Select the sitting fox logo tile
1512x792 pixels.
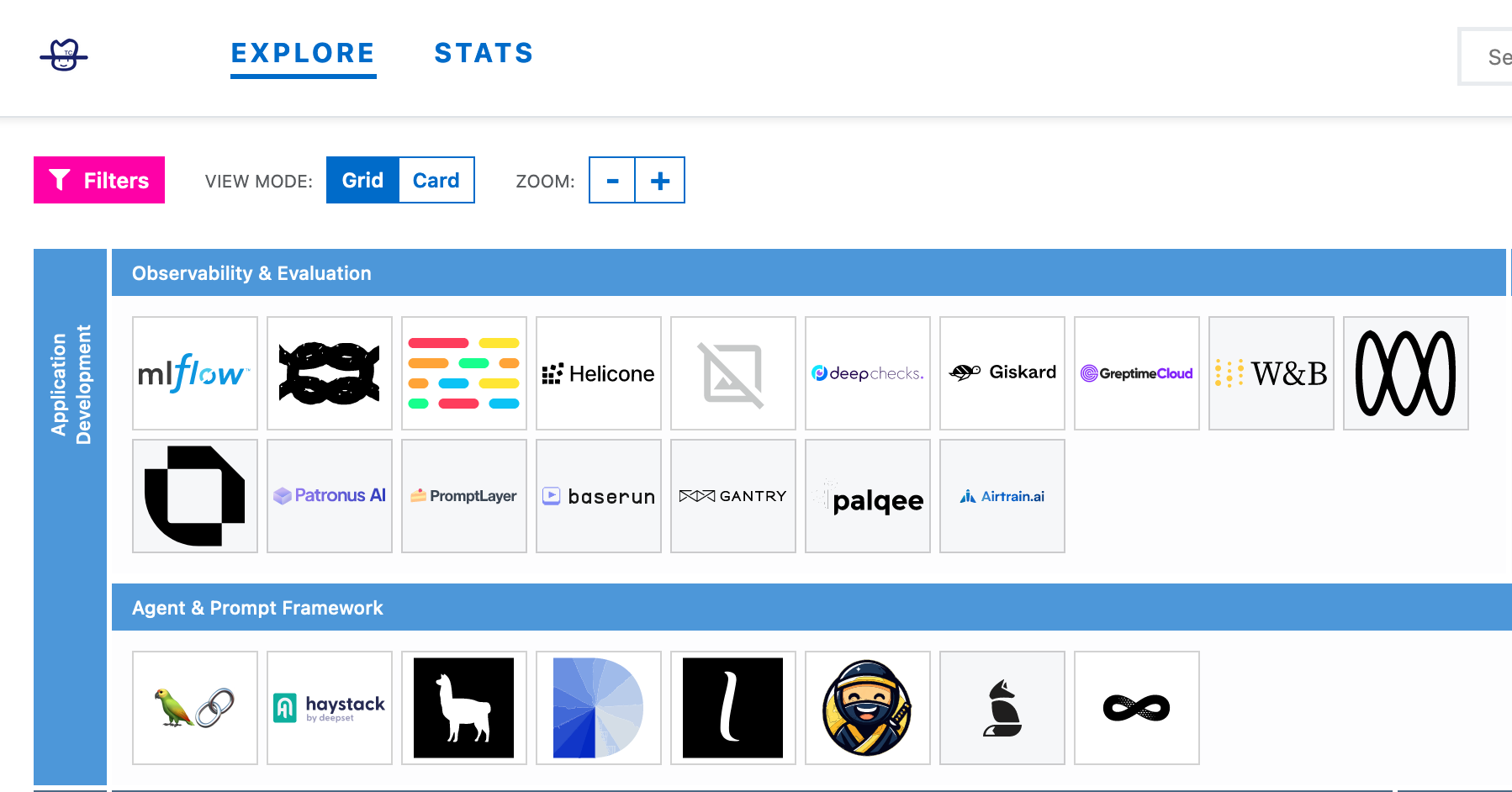(x=1002, y=708)
